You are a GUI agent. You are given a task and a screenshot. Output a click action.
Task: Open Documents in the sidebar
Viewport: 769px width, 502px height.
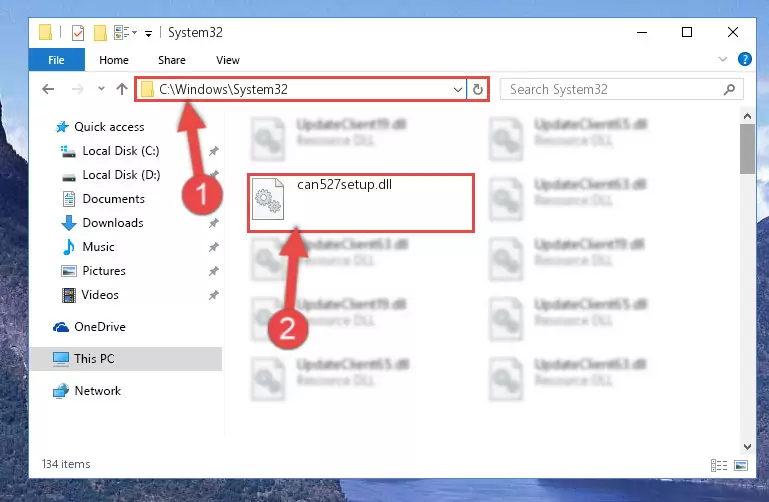tap(113, 199)
